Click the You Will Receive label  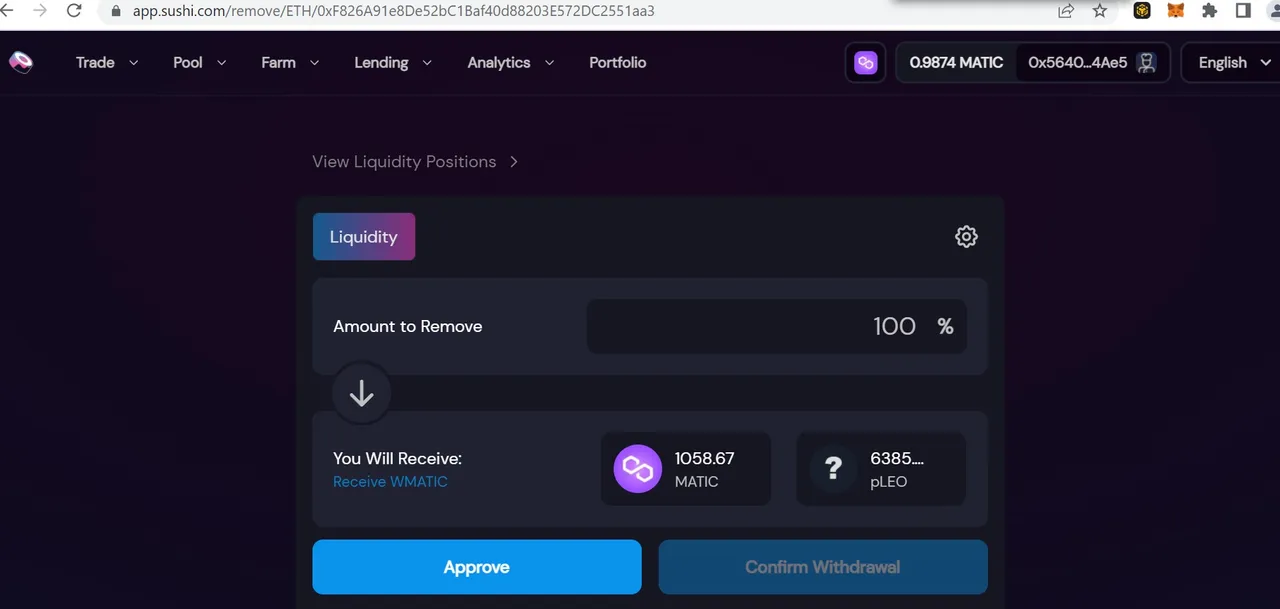tap(397, 459)
